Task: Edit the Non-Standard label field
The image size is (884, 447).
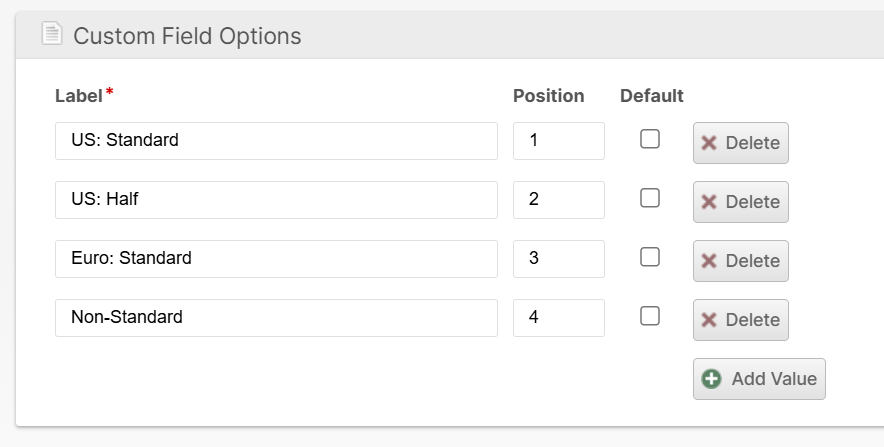Action: coord(276,318)
